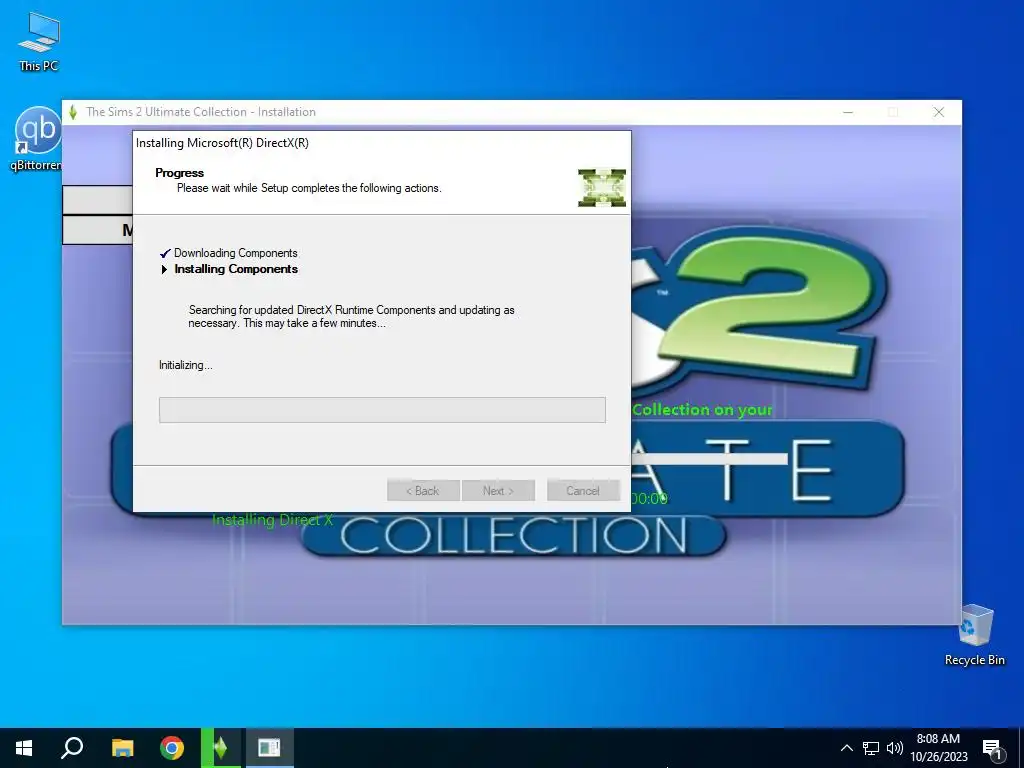This screenshot has width=1024, height=768.
Task: Click the 'Downloading Components' step text
Action: [x=236, y=253]
